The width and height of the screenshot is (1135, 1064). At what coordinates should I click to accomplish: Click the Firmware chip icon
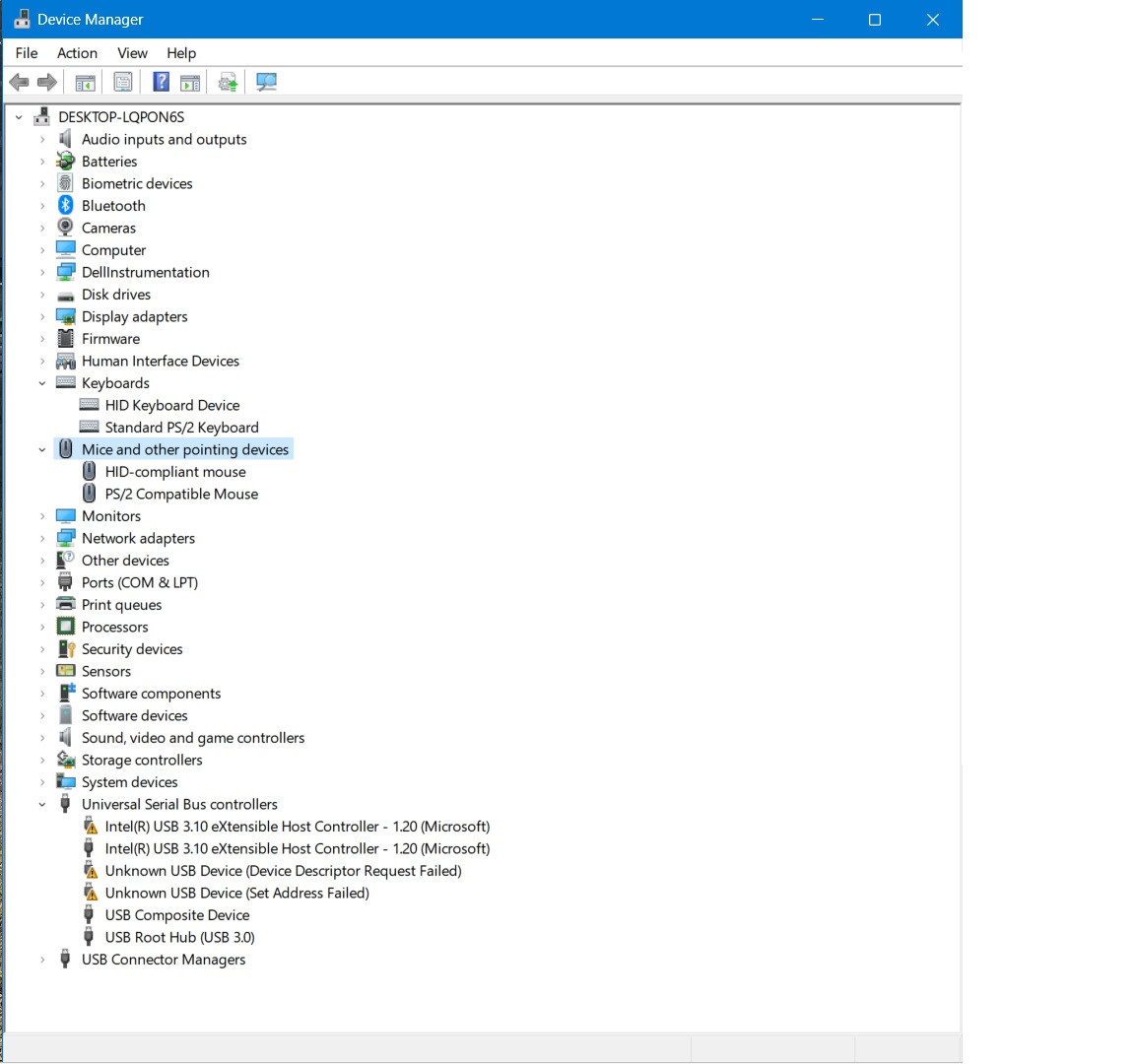pyautogui.click(x=66, y=339)
